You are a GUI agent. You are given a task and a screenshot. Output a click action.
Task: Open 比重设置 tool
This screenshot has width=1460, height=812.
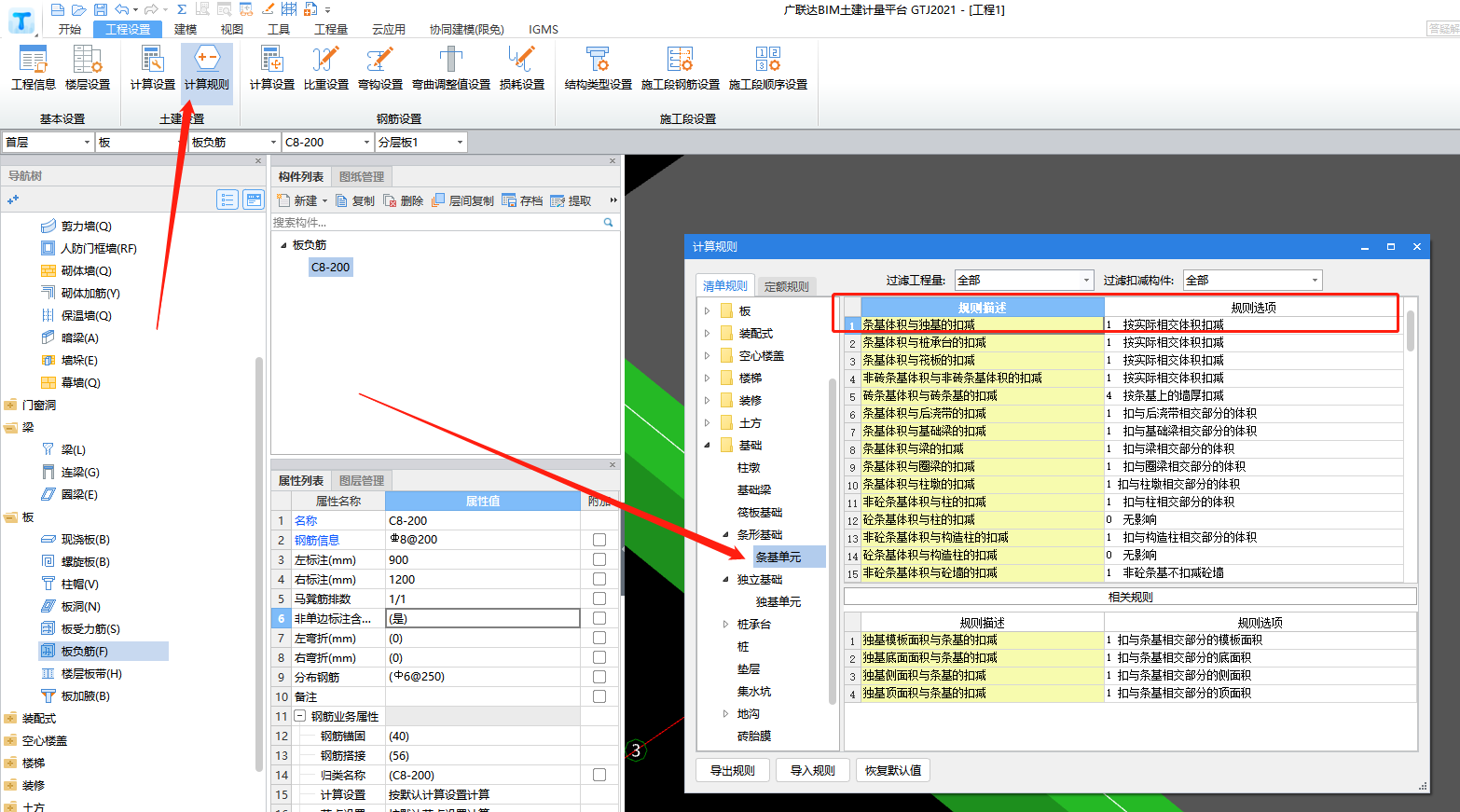coord(326,68)
